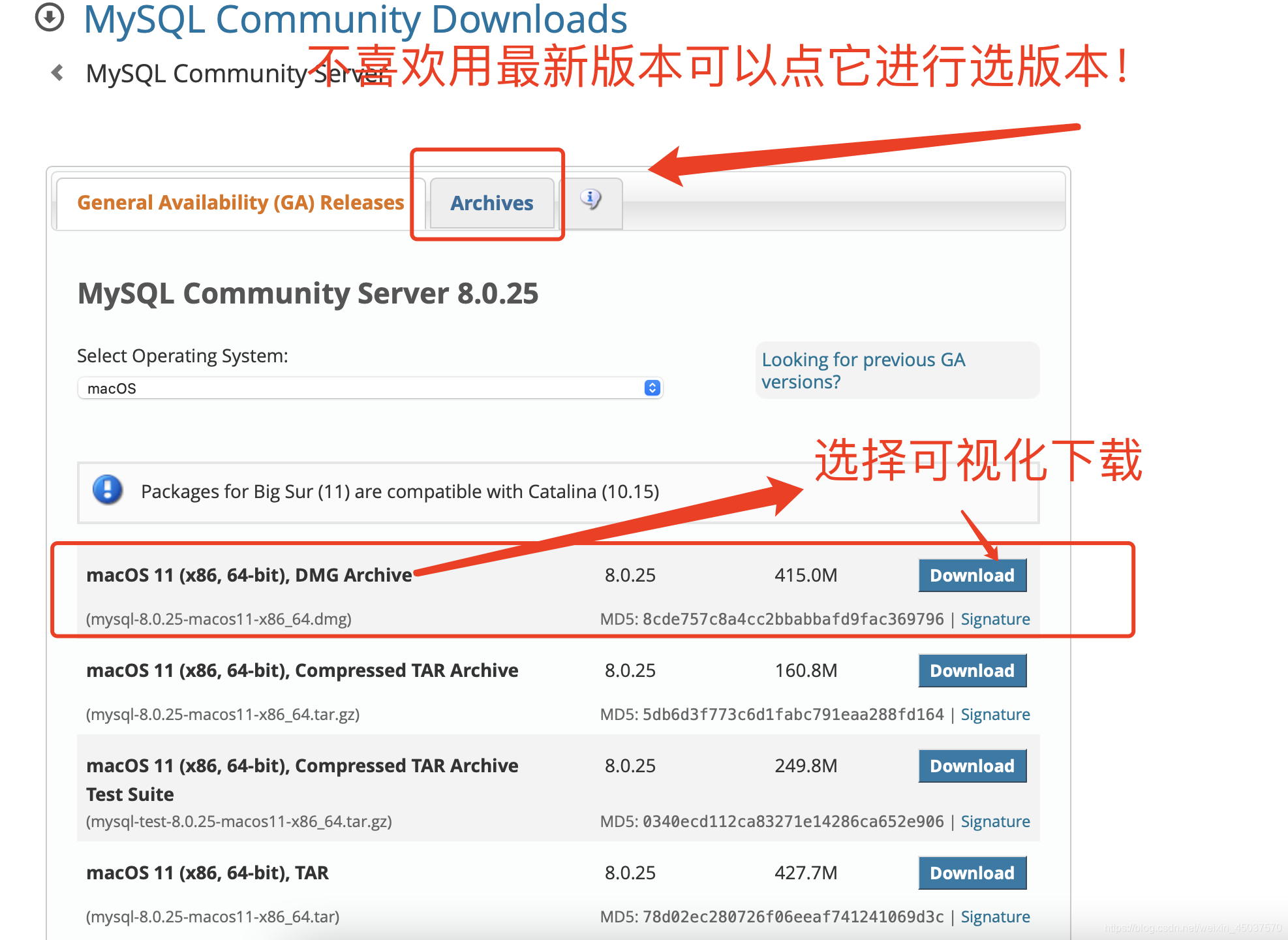Download the DMG Archive package
This screenshot has height=940, width=1288.
972,575
